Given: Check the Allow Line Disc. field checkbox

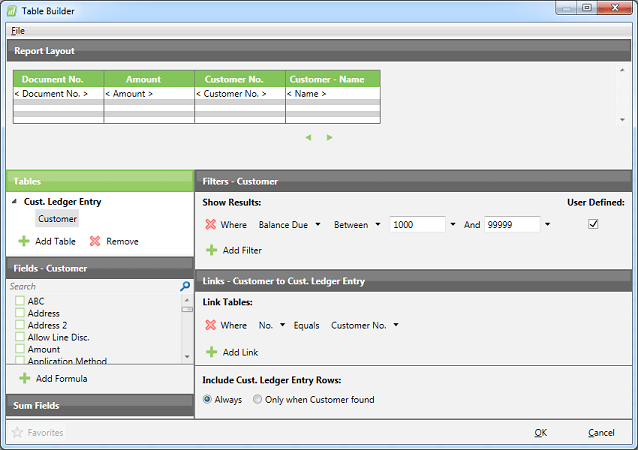Looking at the screenshot, I should pyautogui.click(x=20, y=337).
